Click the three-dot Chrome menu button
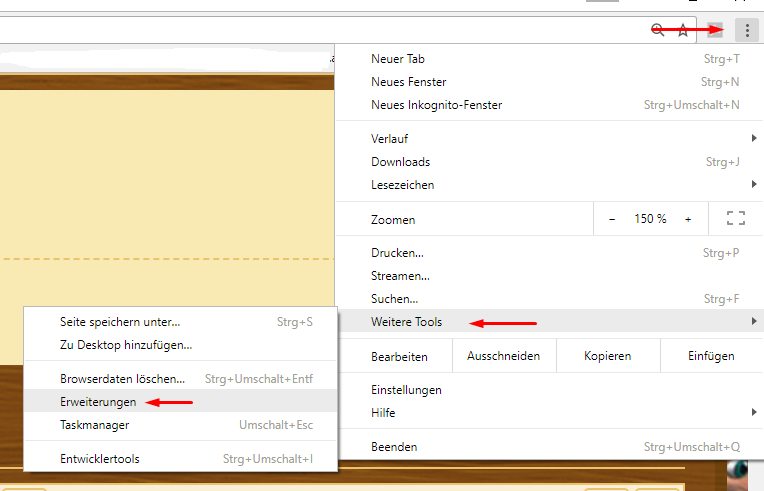This screenshot has height=491, width=764. point(747,30)
